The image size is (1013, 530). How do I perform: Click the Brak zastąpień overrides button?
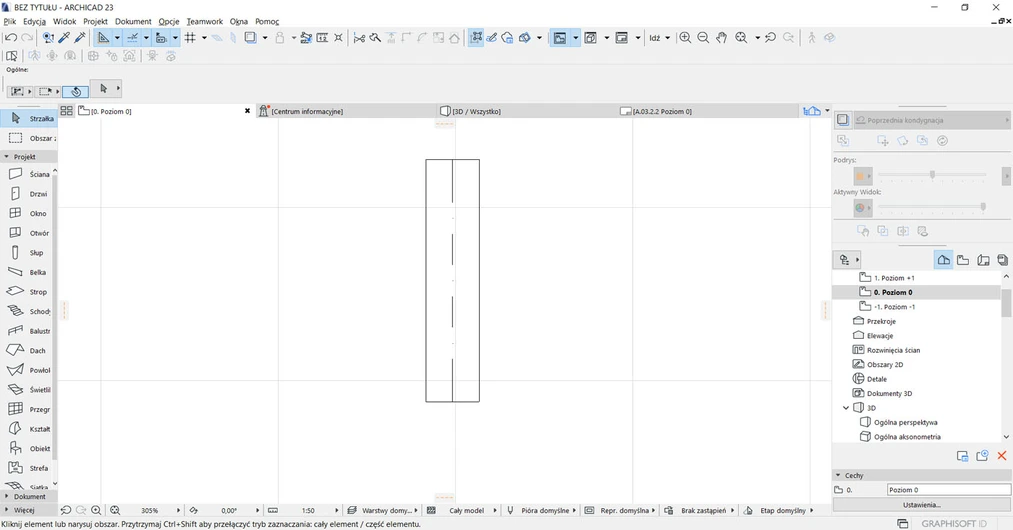(698, 510)
